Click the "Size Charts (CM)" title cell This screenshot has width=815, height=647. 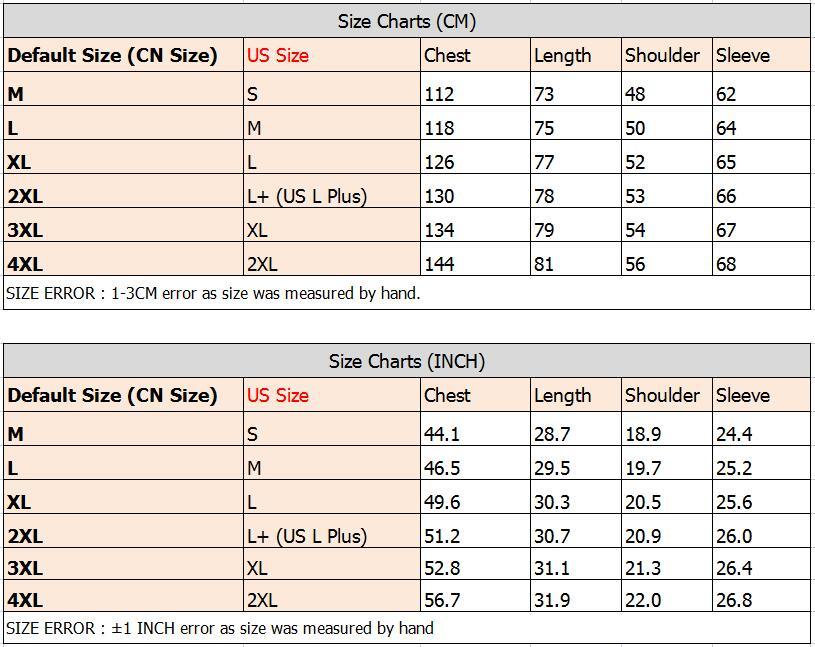click(x=406, y=21)
